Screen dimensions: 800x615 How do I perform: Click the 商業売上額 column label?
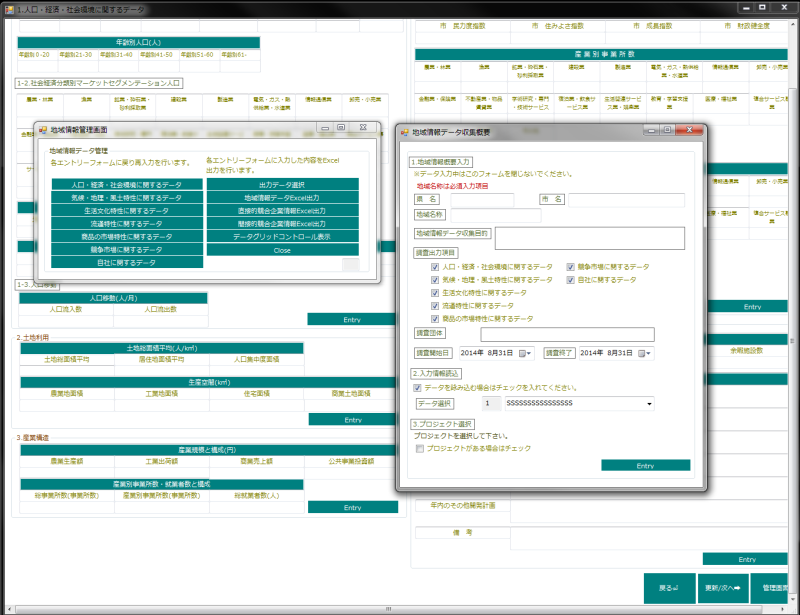point(257,461)
